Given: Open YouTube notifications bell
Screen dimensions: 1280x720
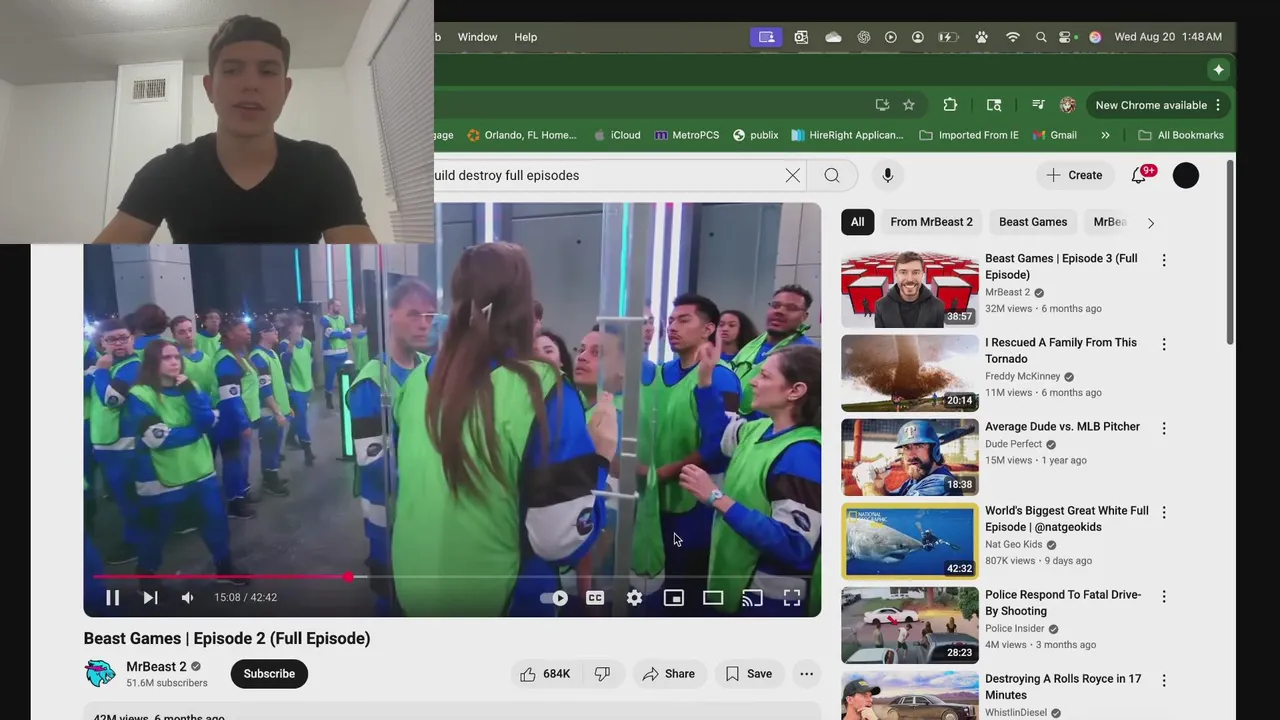Looking at the screenshot, I should [x=1139, y=175].
